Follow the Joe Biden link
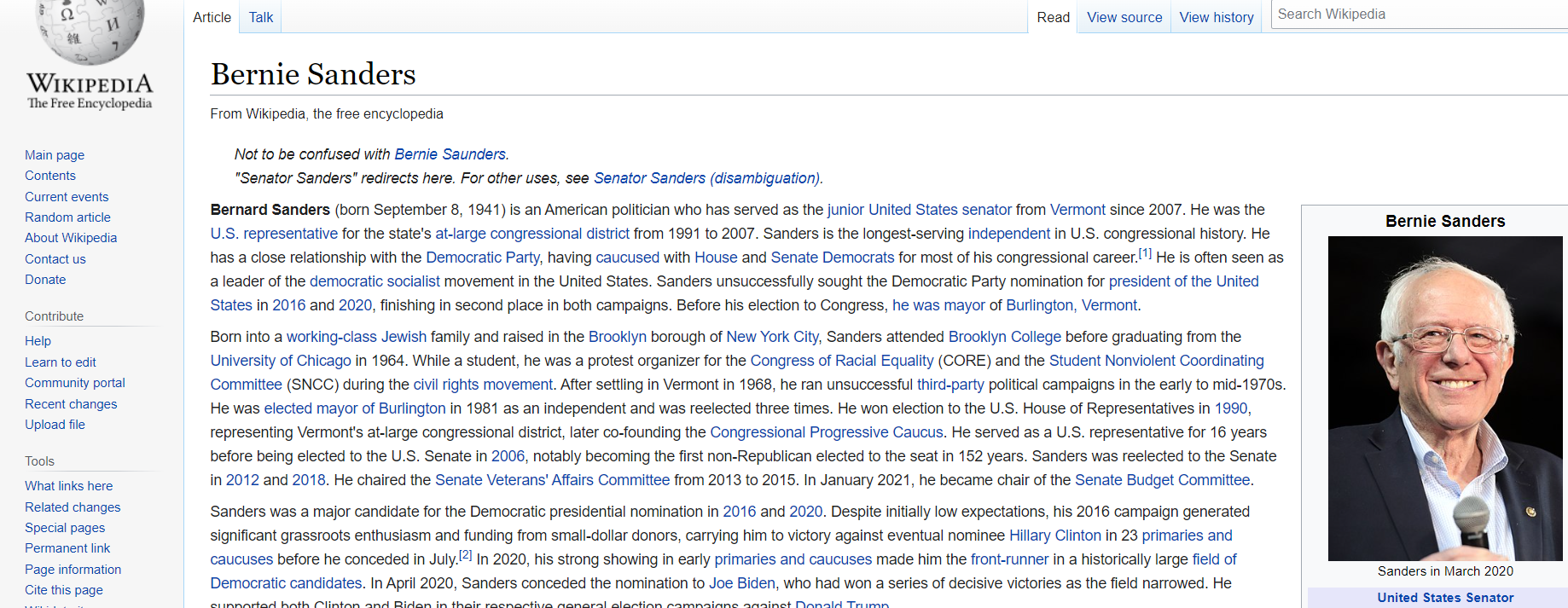The height and width of the screenshot is (608, 1568). point(742,583)
